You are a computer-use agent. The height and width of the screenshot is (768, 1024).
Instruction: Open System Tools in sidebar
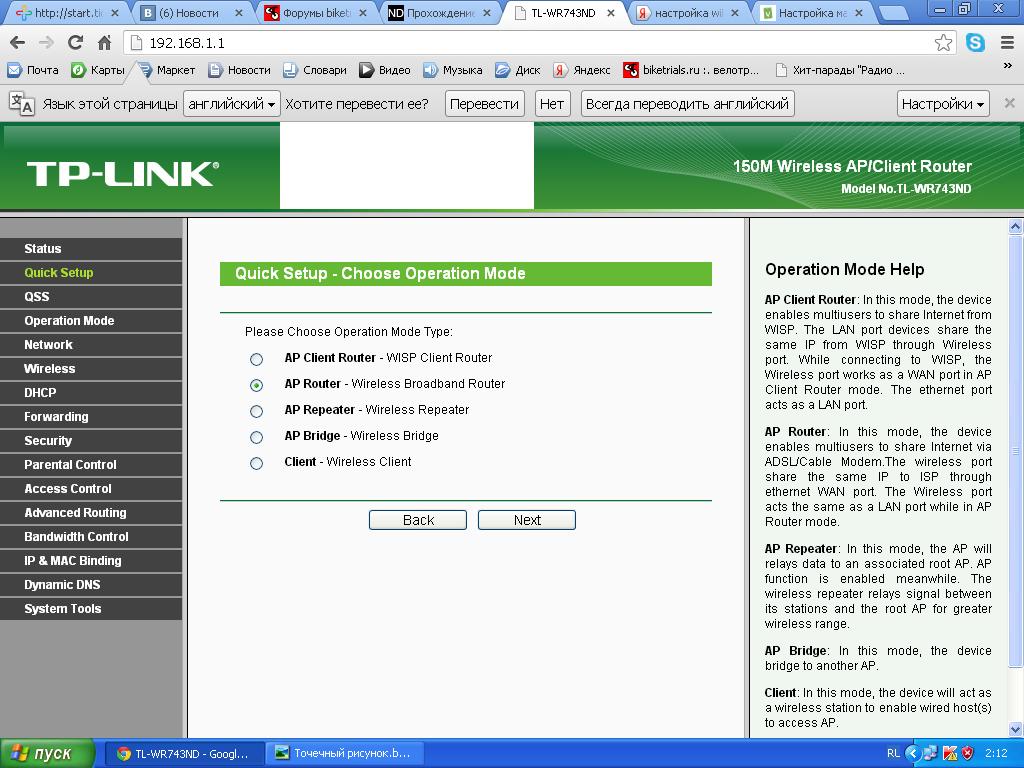click(x=63, y=609)
